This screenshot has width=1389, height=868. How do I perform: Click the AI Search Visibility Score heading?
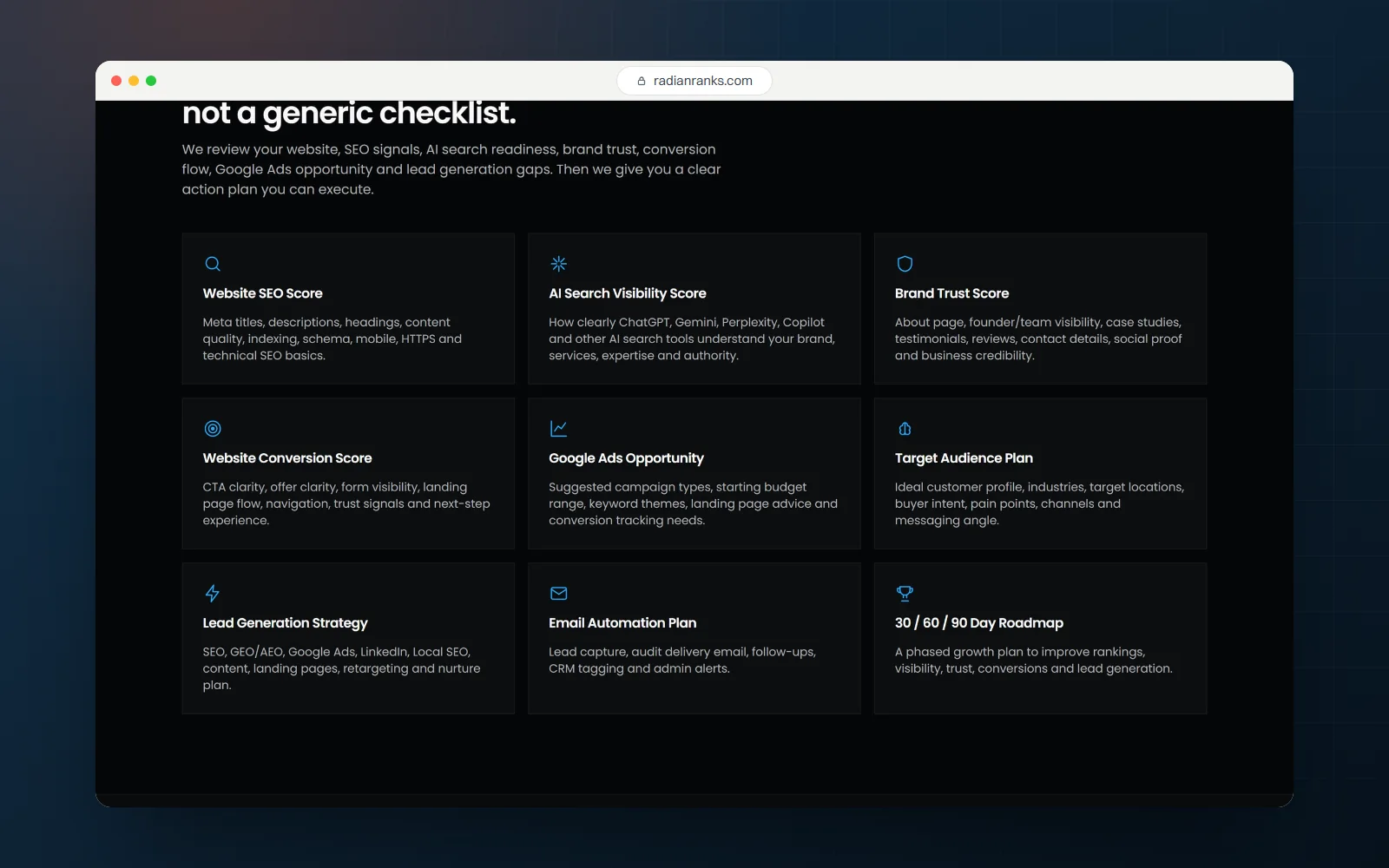click(628, 293)
